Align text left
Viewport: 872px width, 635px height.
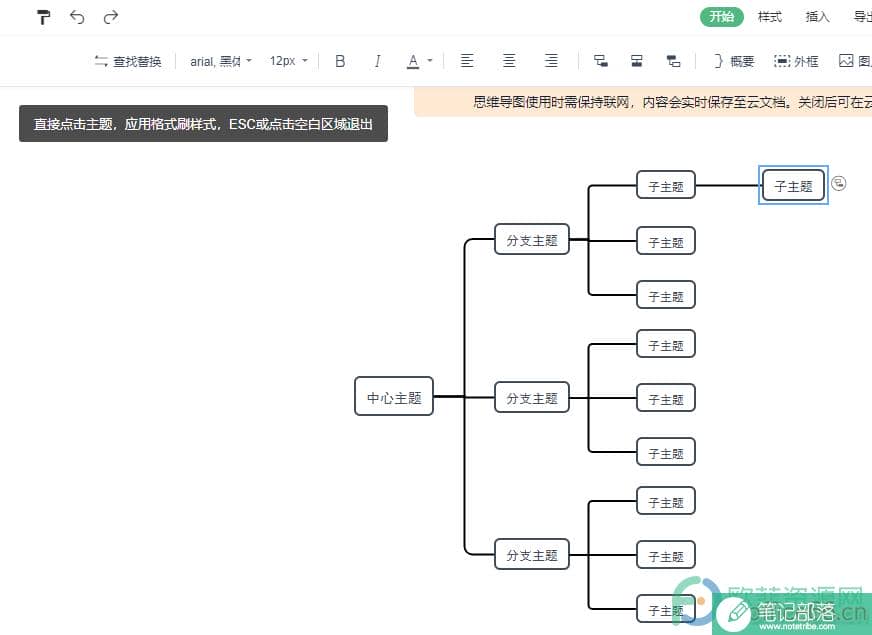point(467,61)
